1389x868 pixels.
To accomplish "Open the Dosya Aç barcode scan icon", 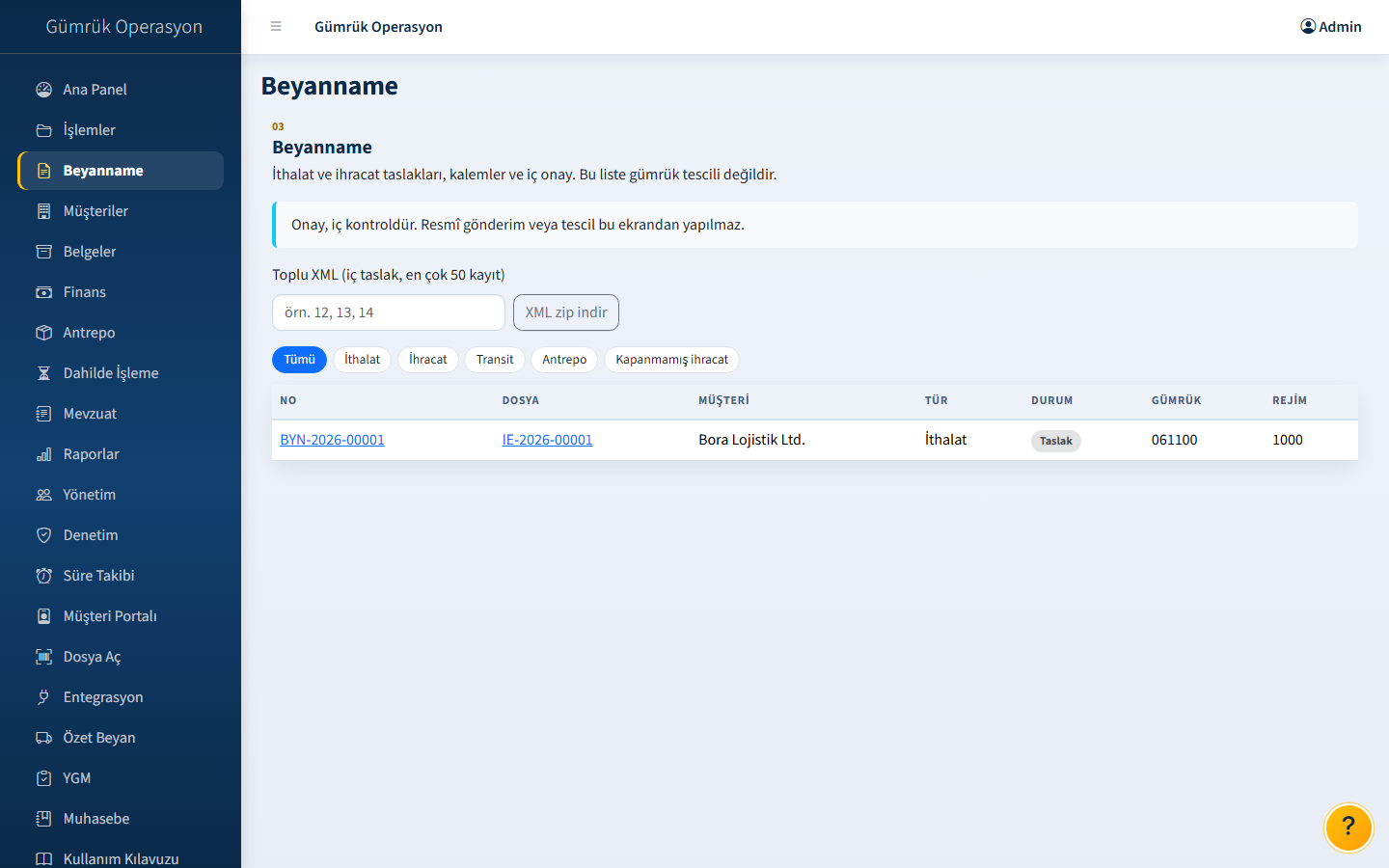I will tap(43, 657).
